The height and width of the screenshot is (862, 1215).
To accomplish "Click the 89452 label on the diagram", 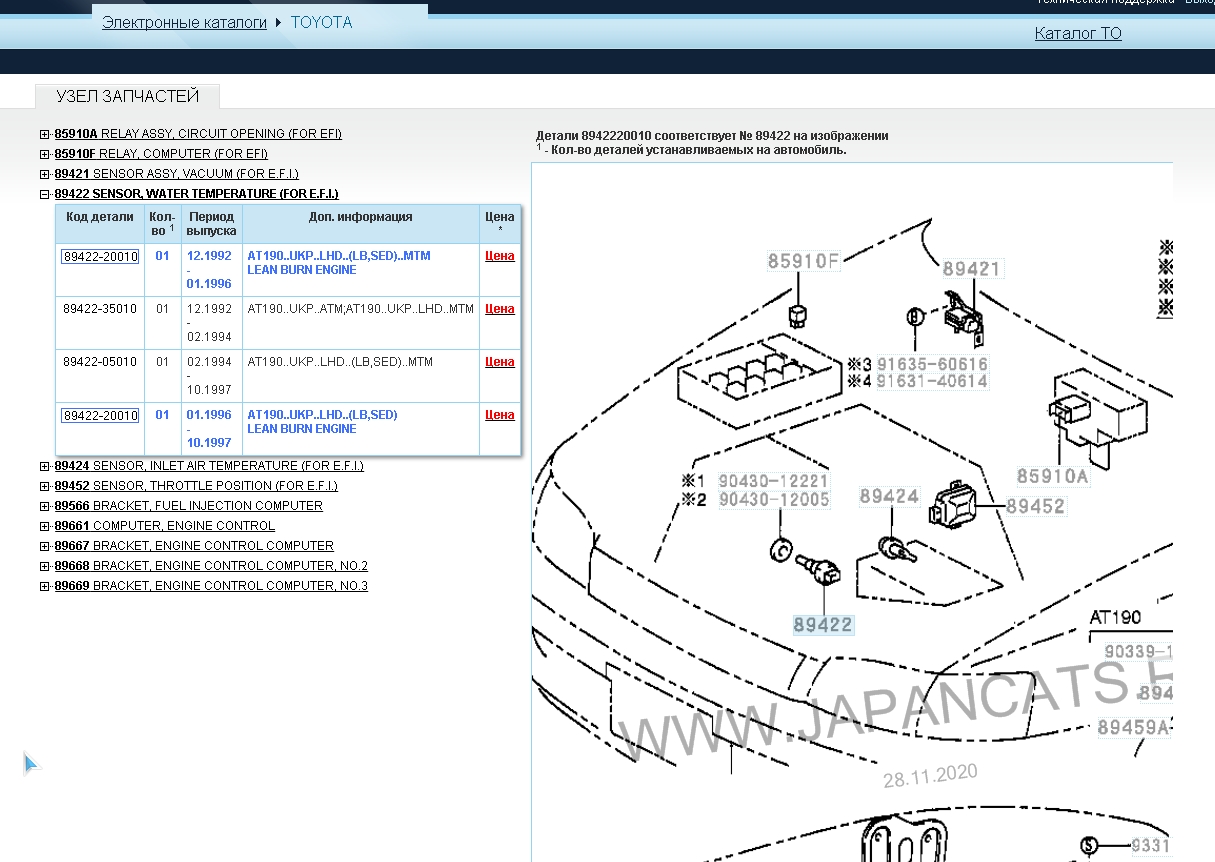I will 1035,507.
